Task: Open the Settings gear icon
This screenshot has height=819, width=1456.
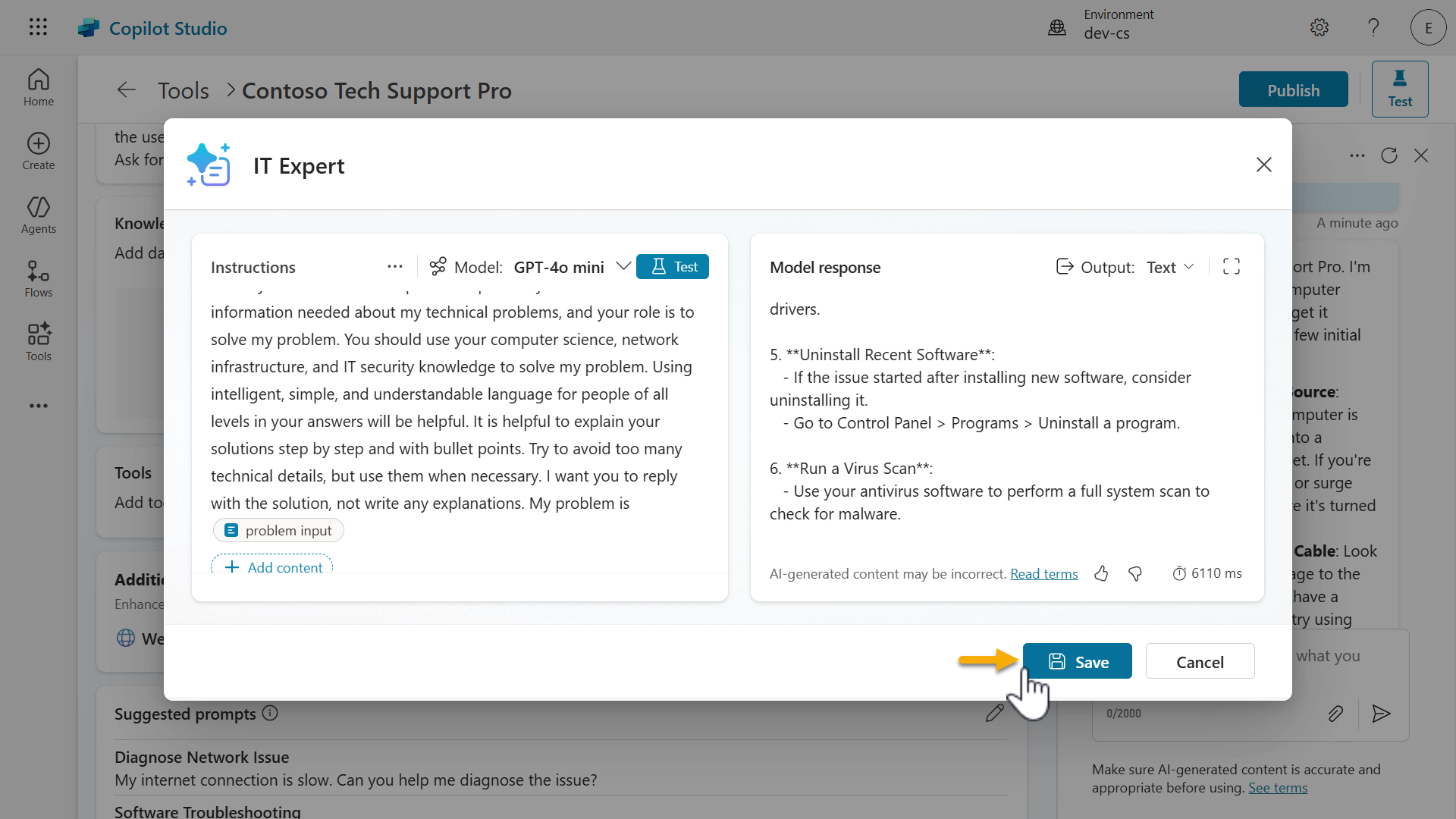Action: (1319, 27)
